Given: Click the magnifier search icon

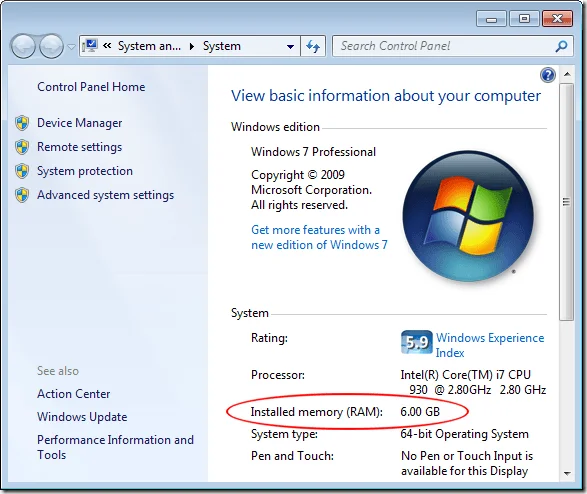Looking at the screenshot, I should tap(562, 46).
